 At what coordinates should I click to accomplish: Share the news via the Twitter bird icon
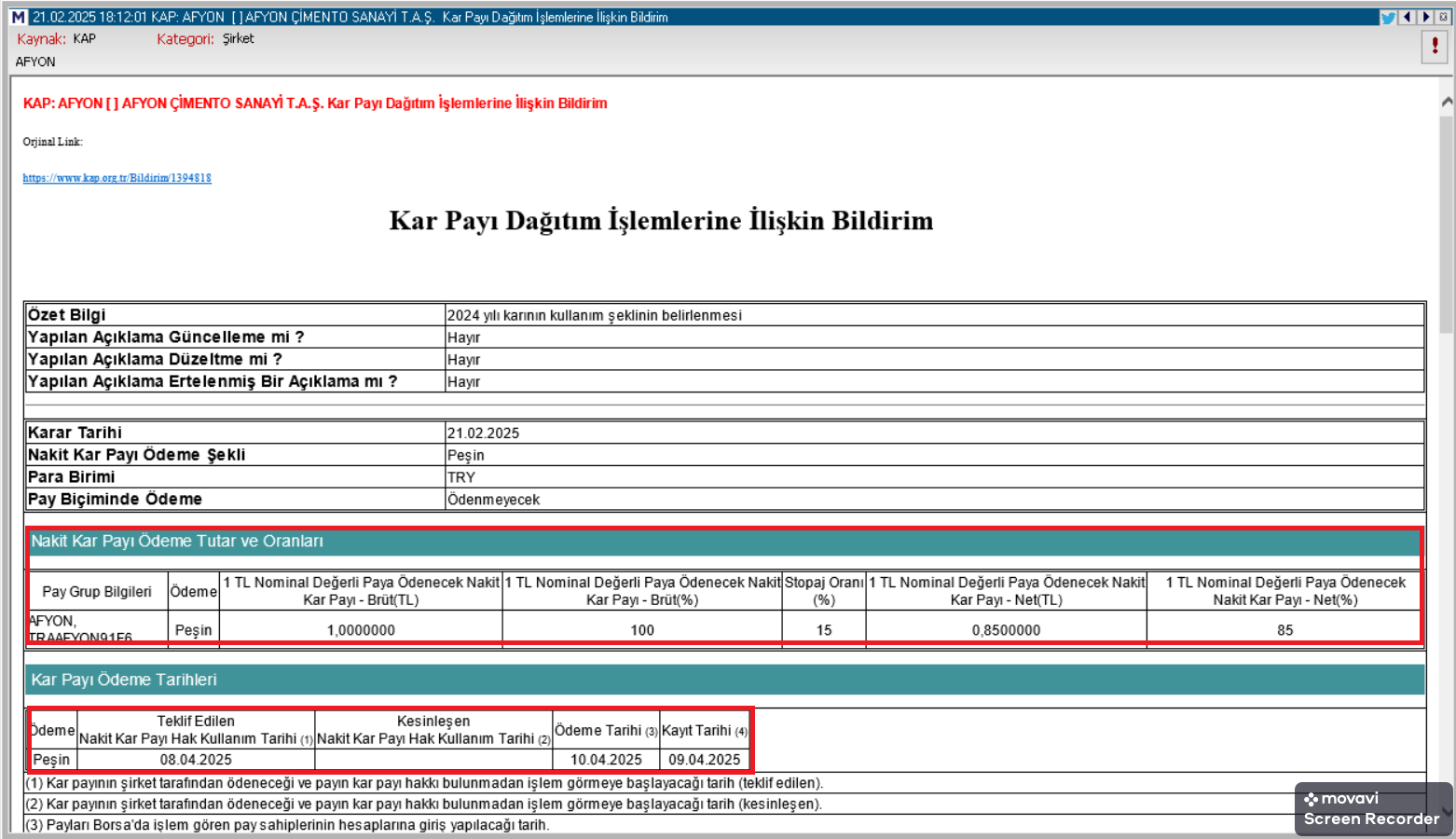[x=1388, y=17]
